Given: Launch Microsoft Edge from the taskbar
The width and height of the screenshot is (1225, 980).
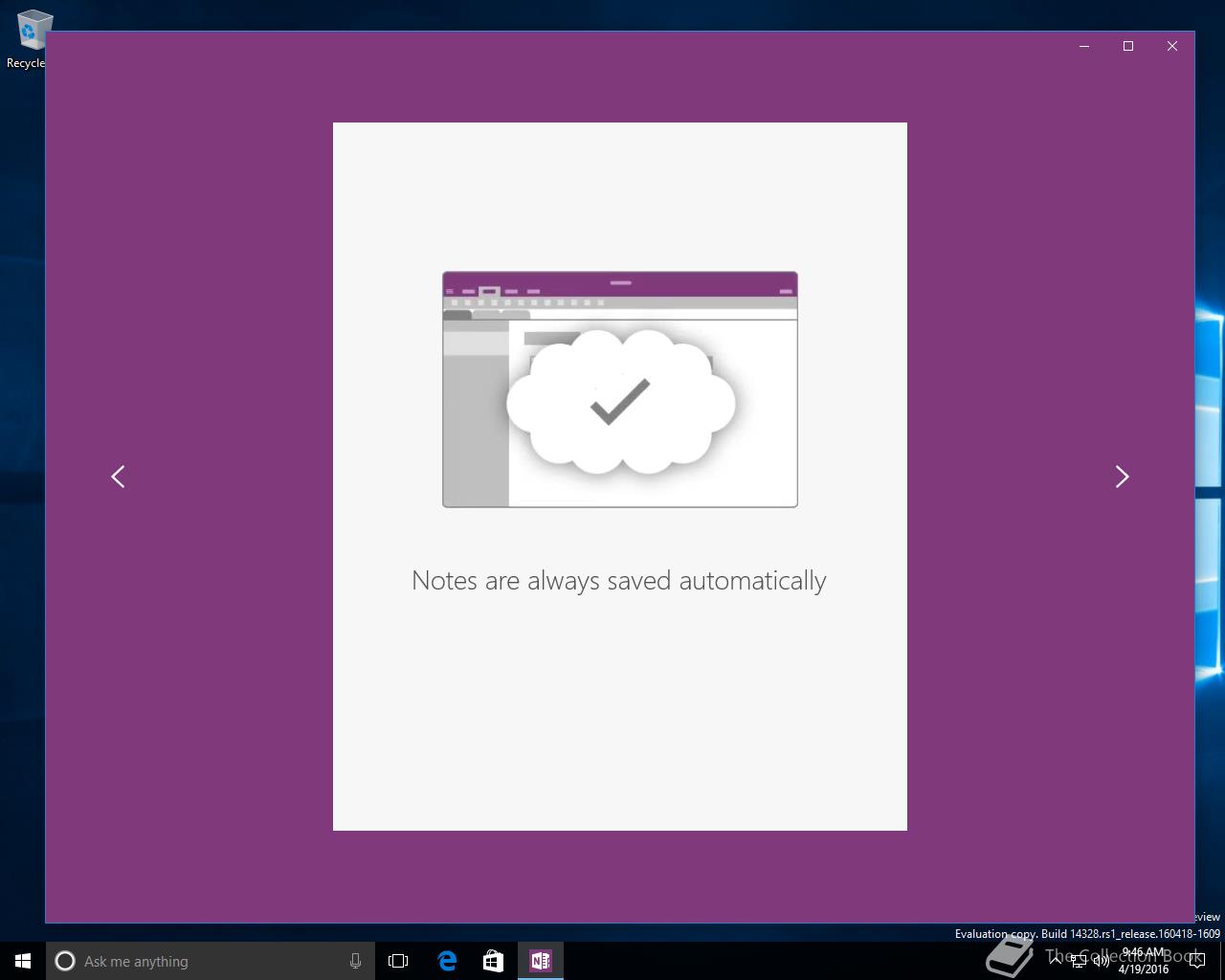Looking at the screenshot, I should tap(447, 961).
